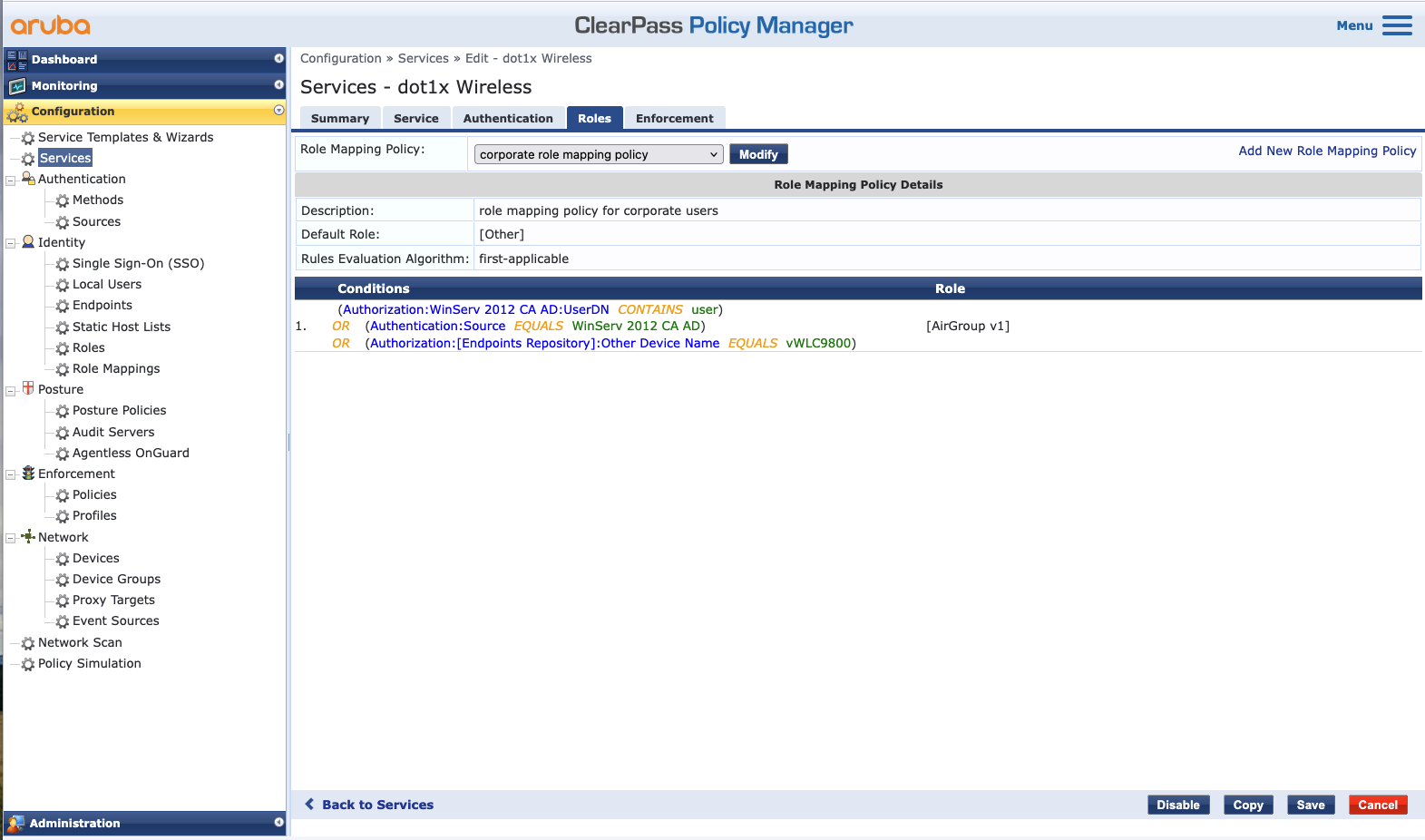The image size is (1425, 840).
Task: Expand the Dashboard panel arrow
Action: (x=278, y=59)
